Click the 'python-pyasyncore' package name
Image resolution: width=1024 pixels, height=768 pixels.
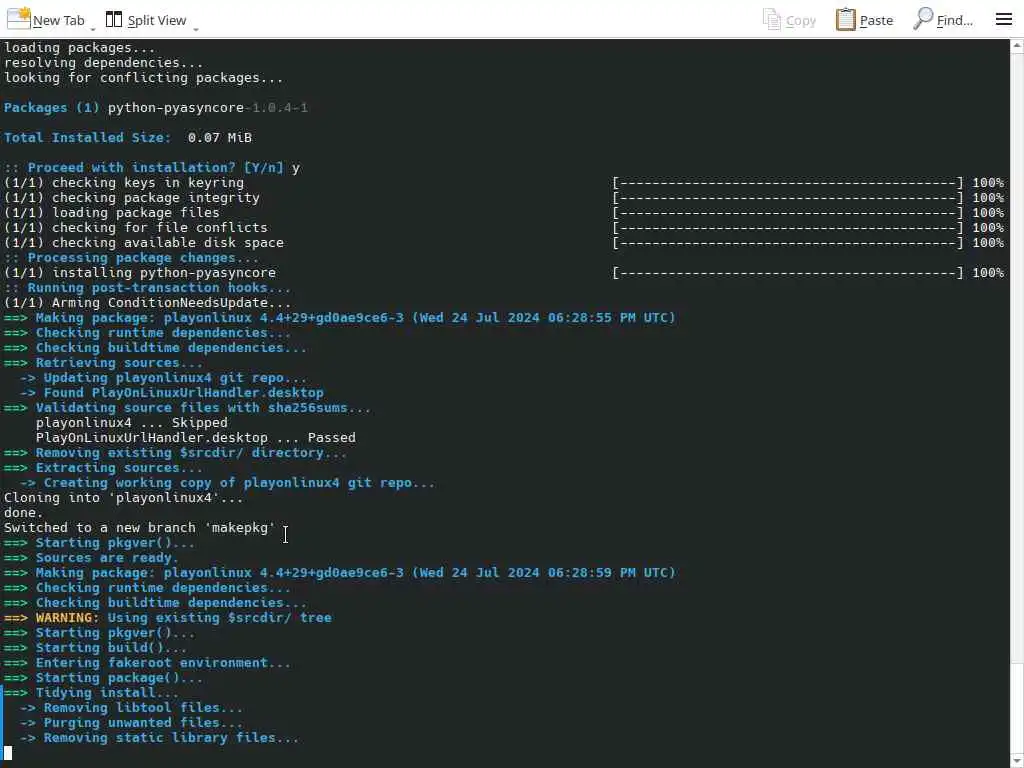pyautogui.click(x=176, y=108)
